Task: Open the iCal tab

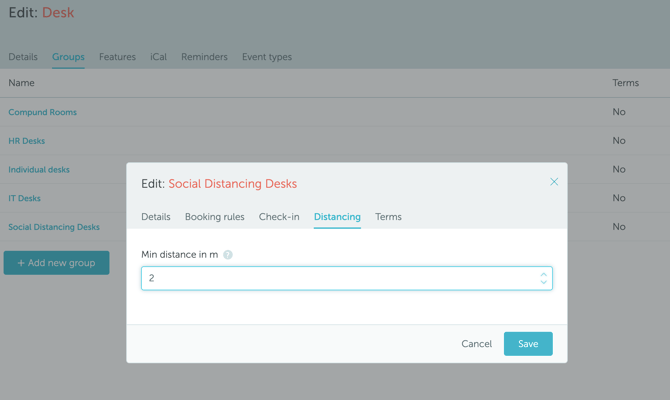Action: point(158,57)
